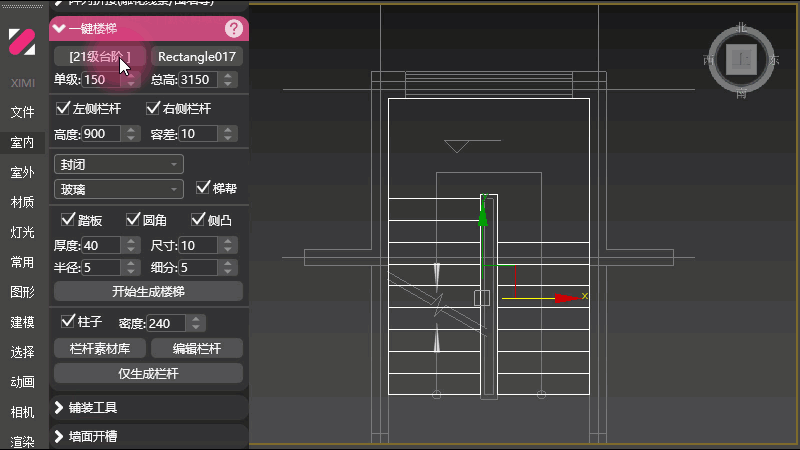Click the 半径 spinner arrows
The height and width of the screenshot is (450, 800).
pos(131,267)
